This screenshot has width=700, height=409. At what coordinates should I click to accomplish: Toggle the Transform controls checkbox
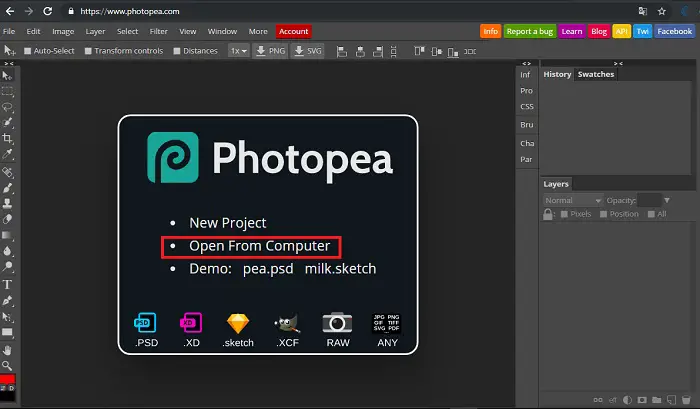point(88,51)
